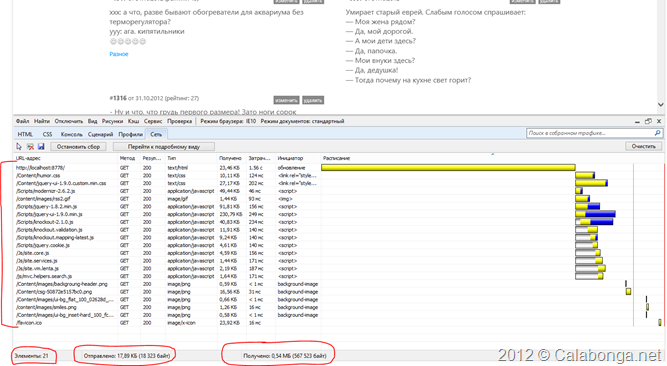Click the 230,79 КБ received size cell
The image size is (667, 366).
point(231,214)
